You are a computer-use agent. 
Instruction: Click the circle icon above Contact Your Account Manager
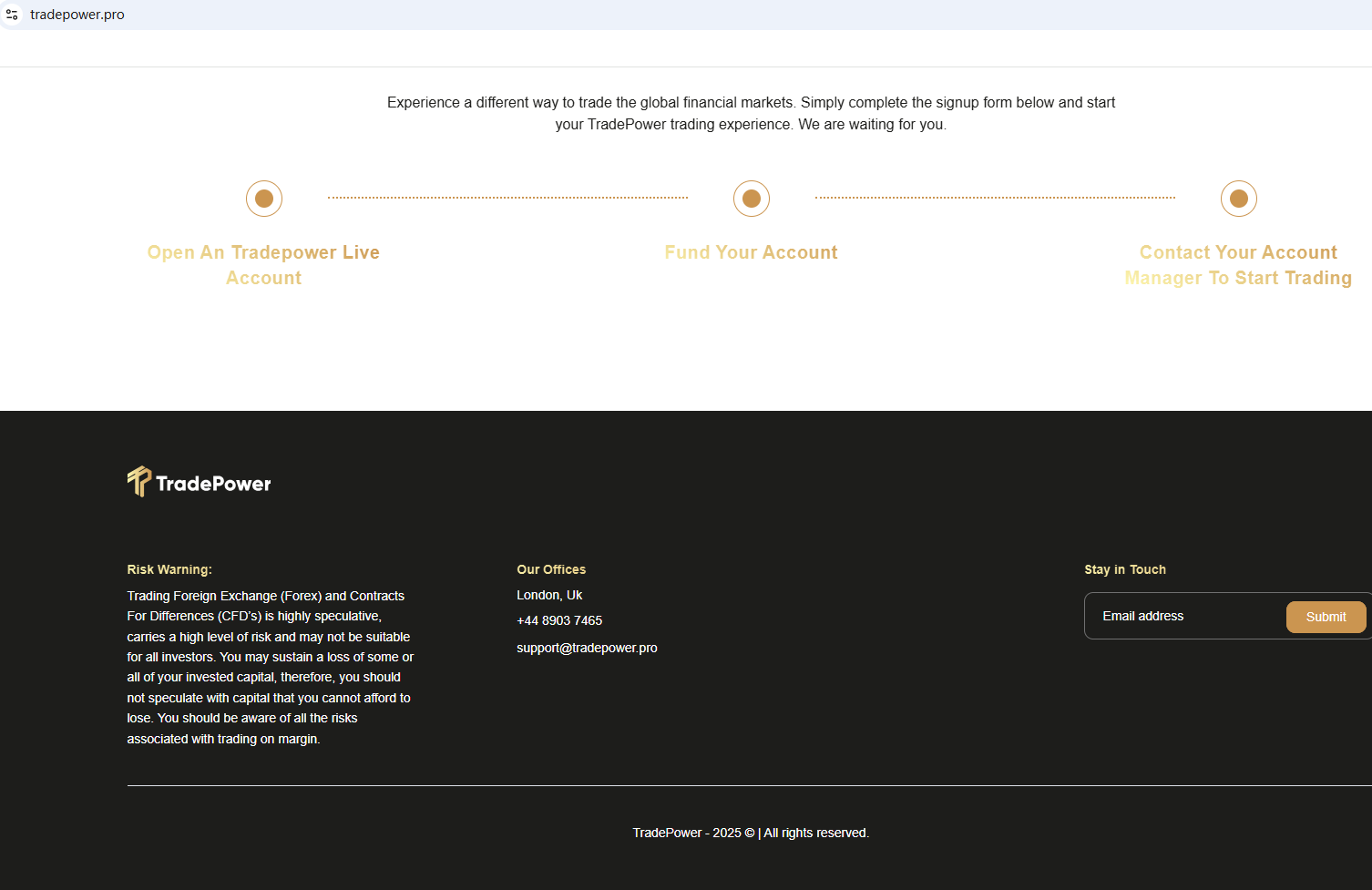[1239, 199]
